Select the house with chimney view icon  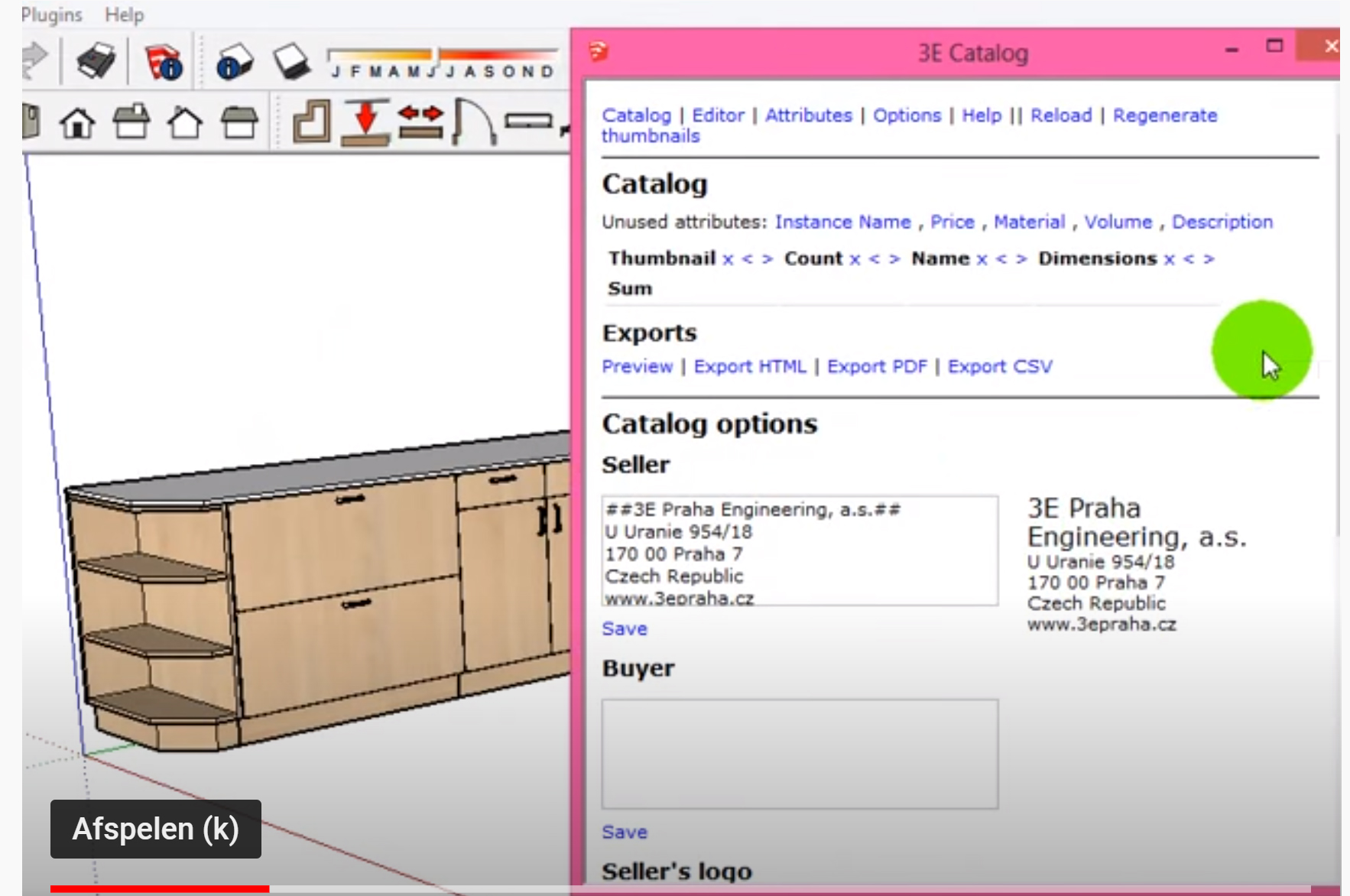(x=131, y=122)
